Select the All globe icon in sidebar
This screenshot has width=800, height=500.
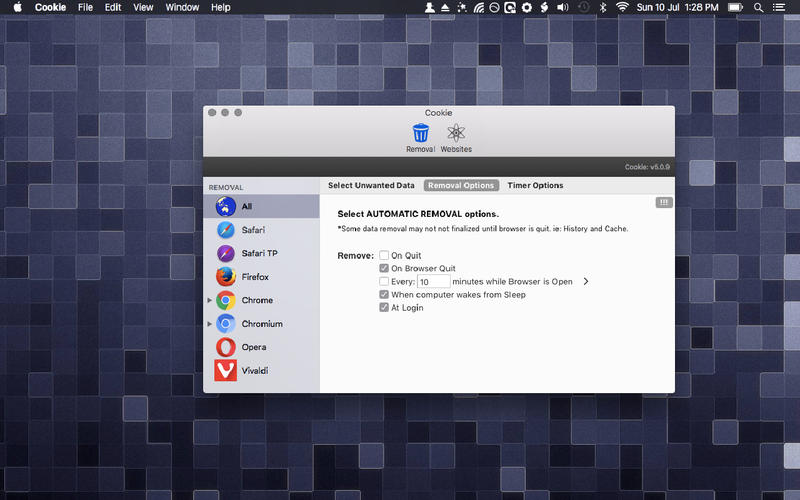point(226,207)
